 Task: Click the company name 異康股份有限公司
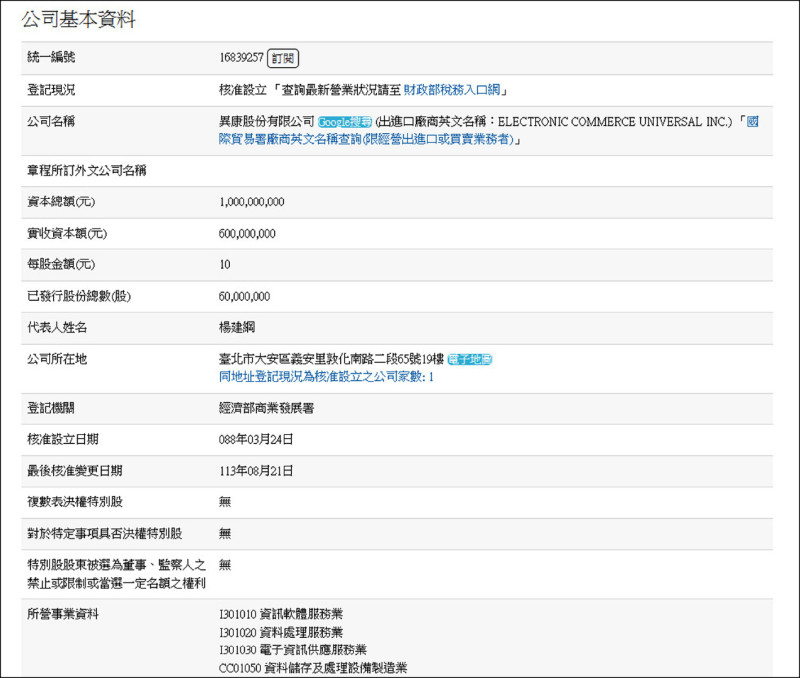[266, 122]
